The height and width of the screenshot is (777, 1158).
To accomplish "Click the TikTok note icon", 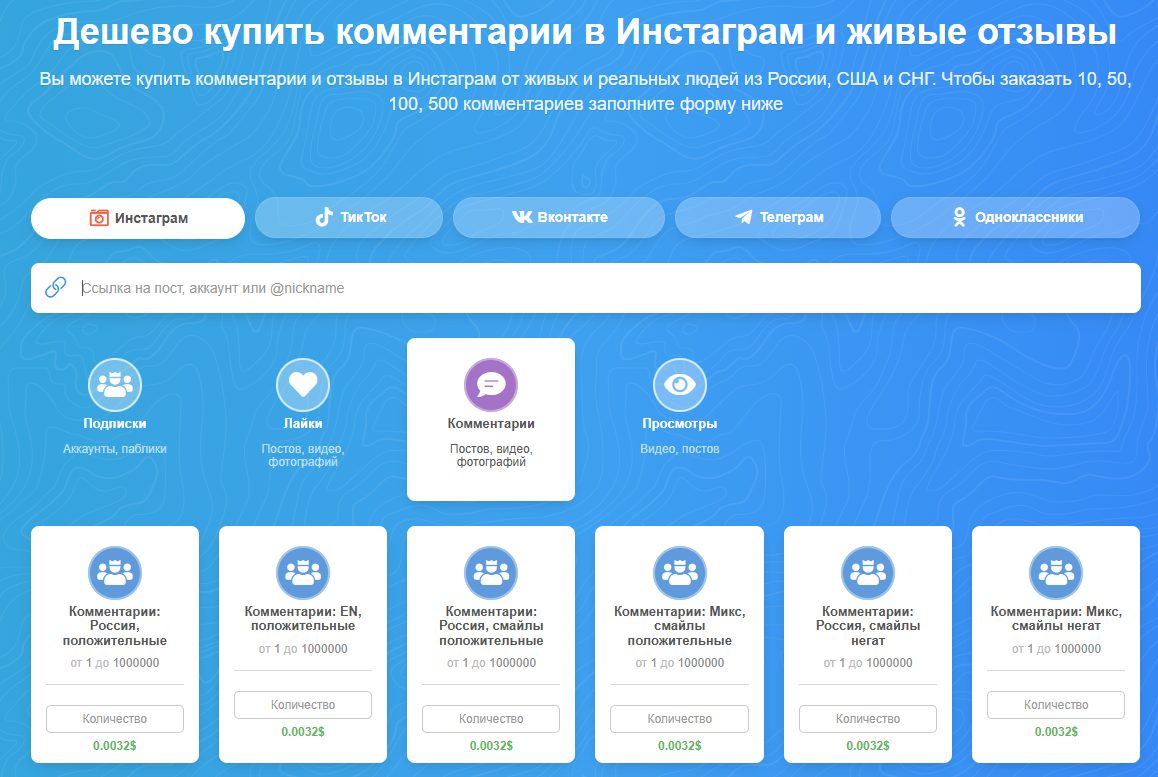I will point(324,216).
